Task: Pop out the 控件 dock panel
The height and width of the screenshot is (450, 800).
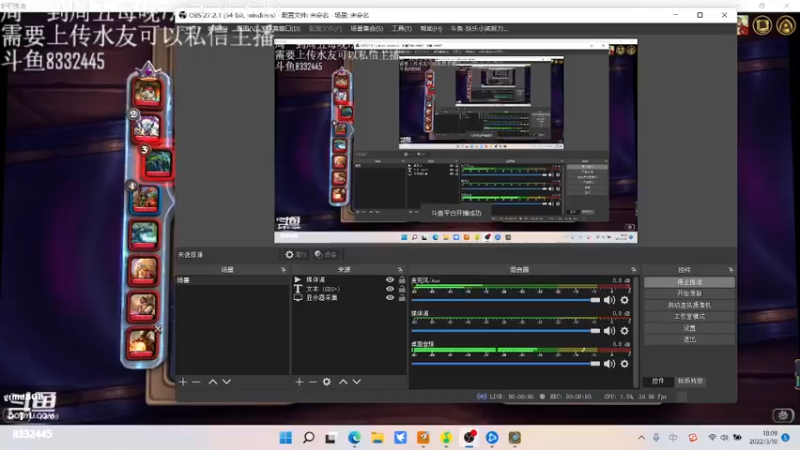Action: (731, 269)
